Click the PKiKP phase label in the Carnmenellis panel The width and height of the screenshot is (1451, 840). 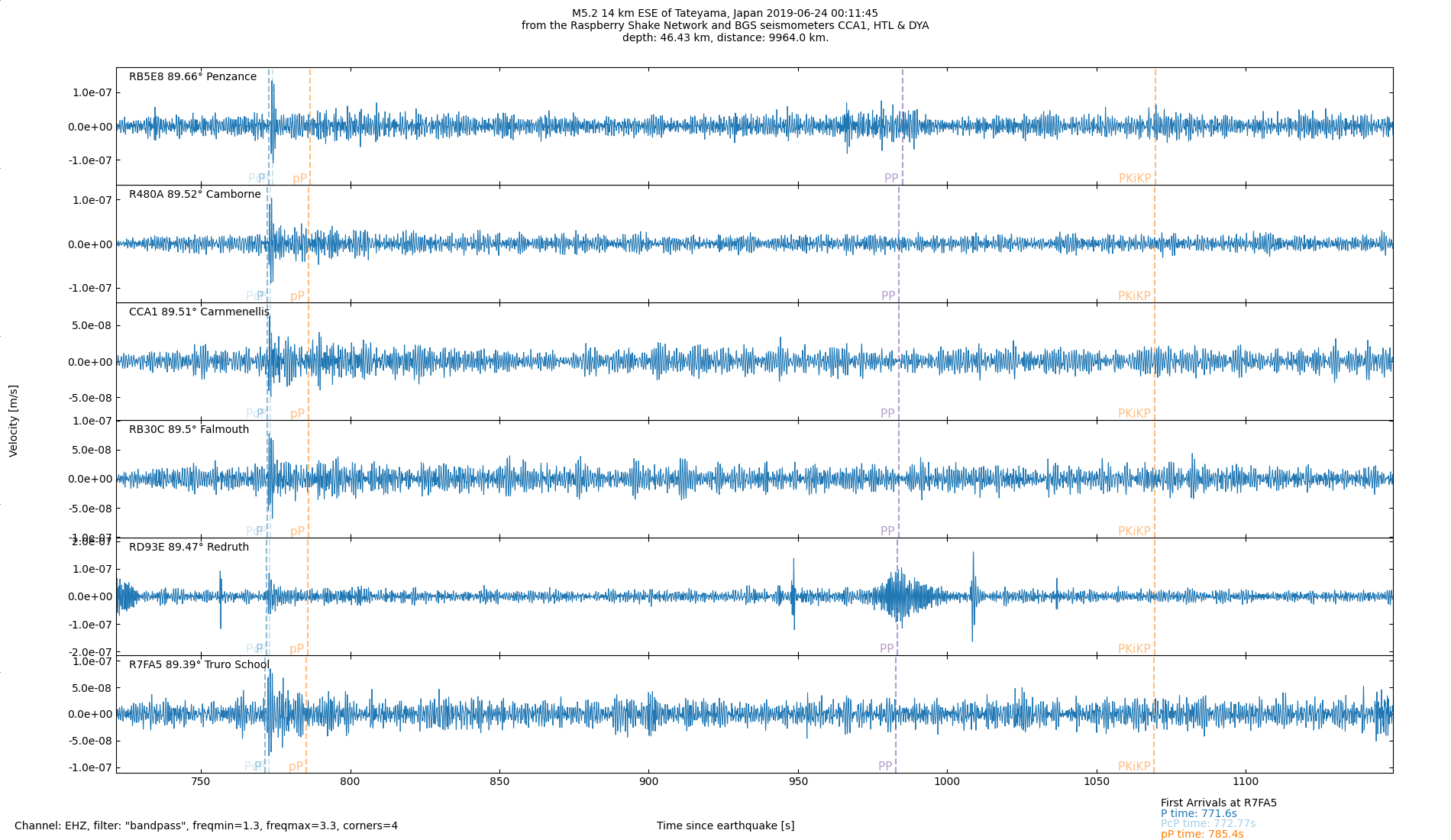pyautogui.click(x=1134, y=414)
